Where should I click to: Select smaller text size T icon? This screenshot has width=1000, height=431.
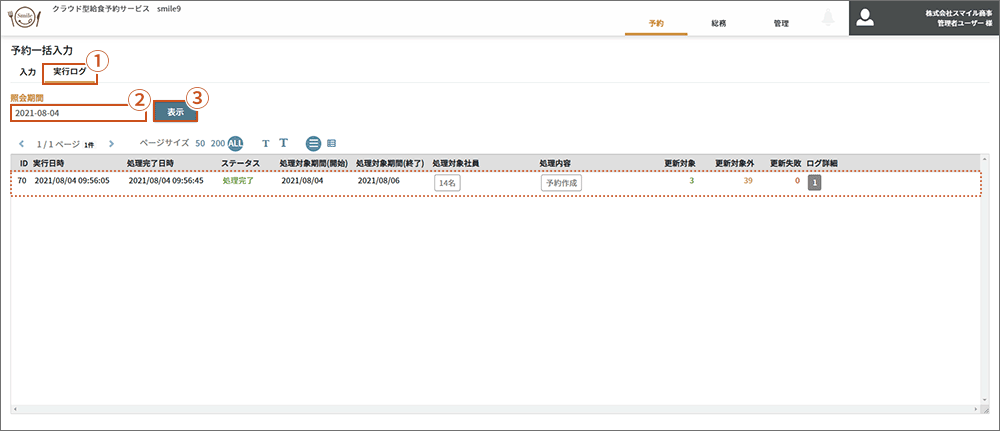[266, 143]
